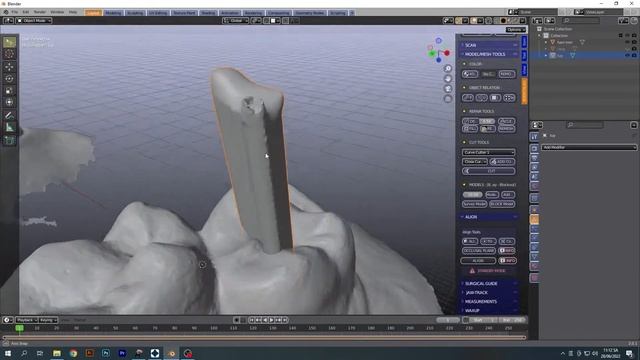The image size is (640, 360).
Task: Open the Options dropdown in the viewport
Action: click(x=516, y=29)
